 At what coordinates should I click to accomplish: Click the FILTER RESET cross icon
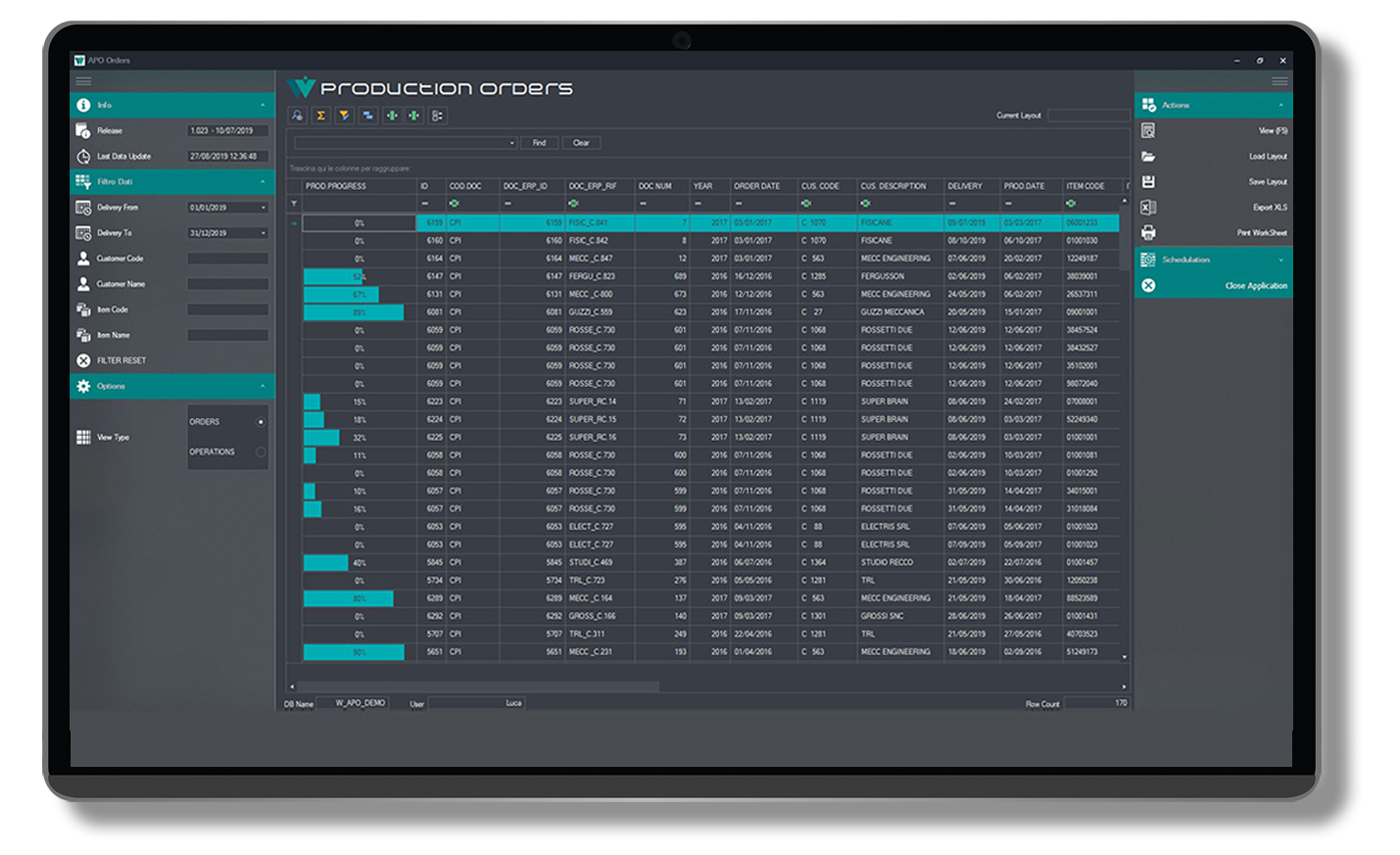tap(83, 360)
